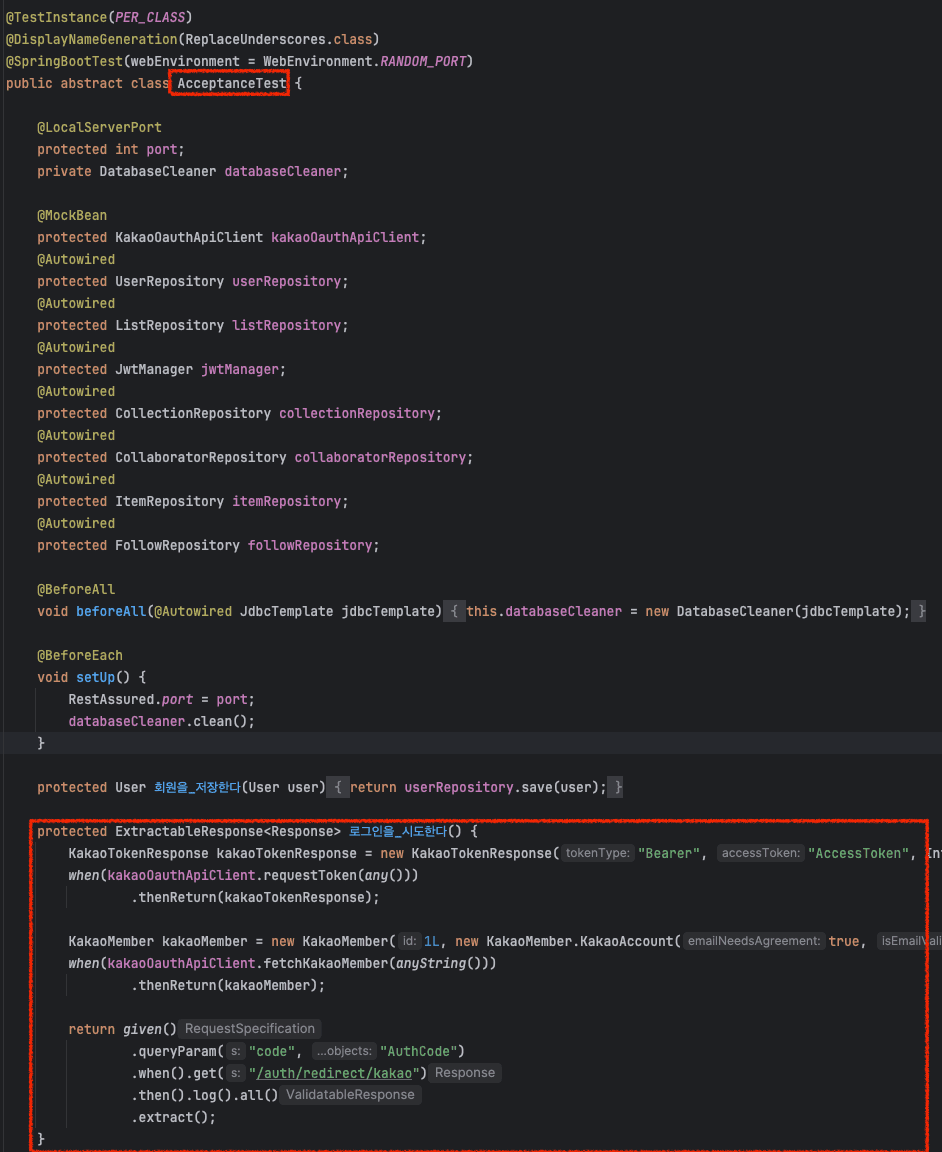This screenshot has height=1152, width=942.
Task: Click the @BeforeAll annotation
Action: pyautogui.click(x=76, y=589)
